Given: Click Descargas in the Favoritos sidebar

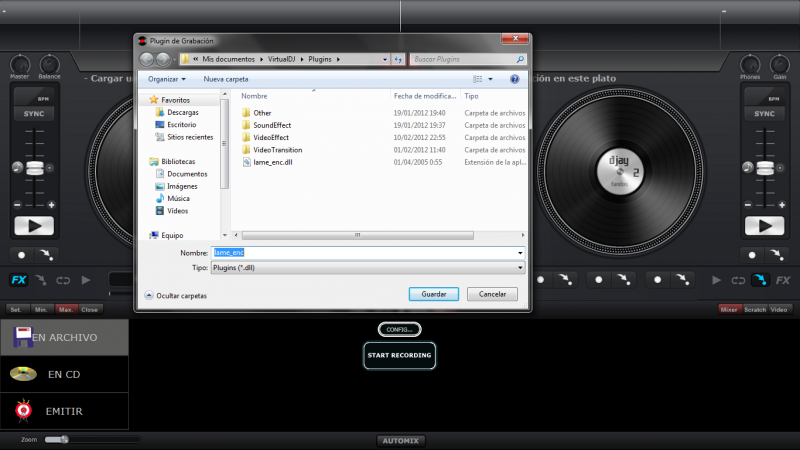Looking at the screenshot, I should coord(183,112).
